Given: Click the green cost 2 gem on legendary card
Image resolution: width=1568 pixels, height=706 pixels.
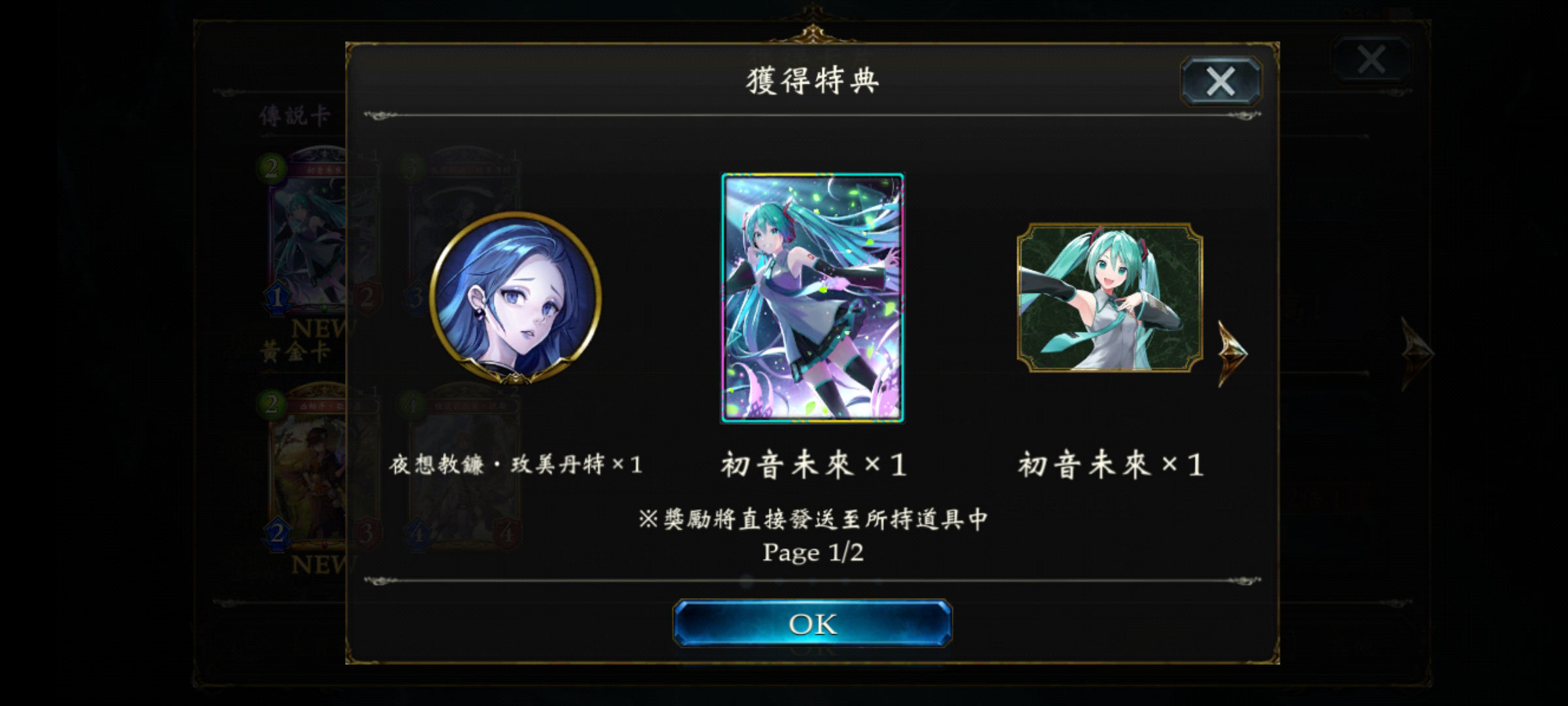Looking at the screenshot, I should 271,169.
